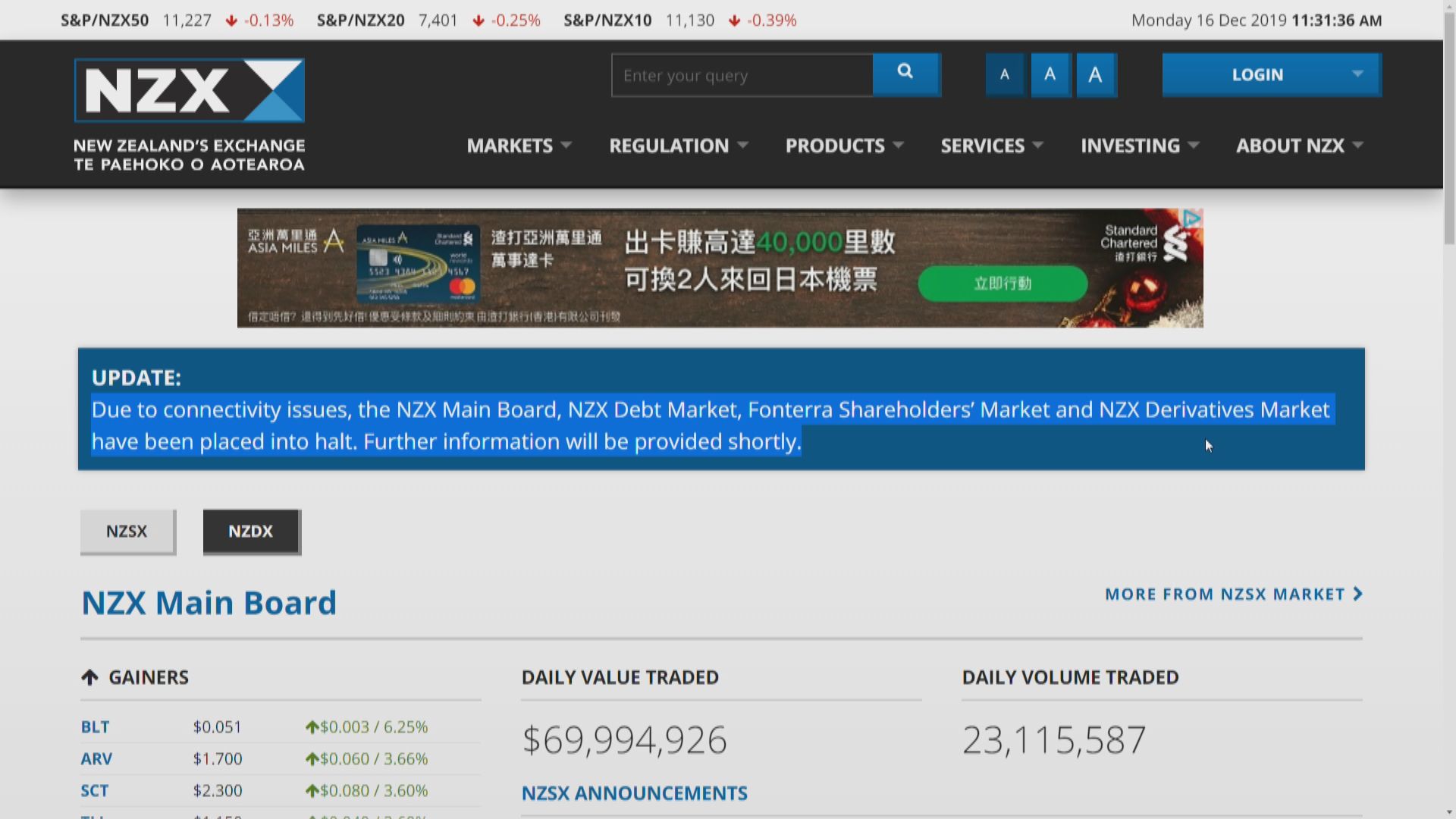Switch to the NZSX market toggle
Viewport: 1456px width, 819px height.
(127, 531)
